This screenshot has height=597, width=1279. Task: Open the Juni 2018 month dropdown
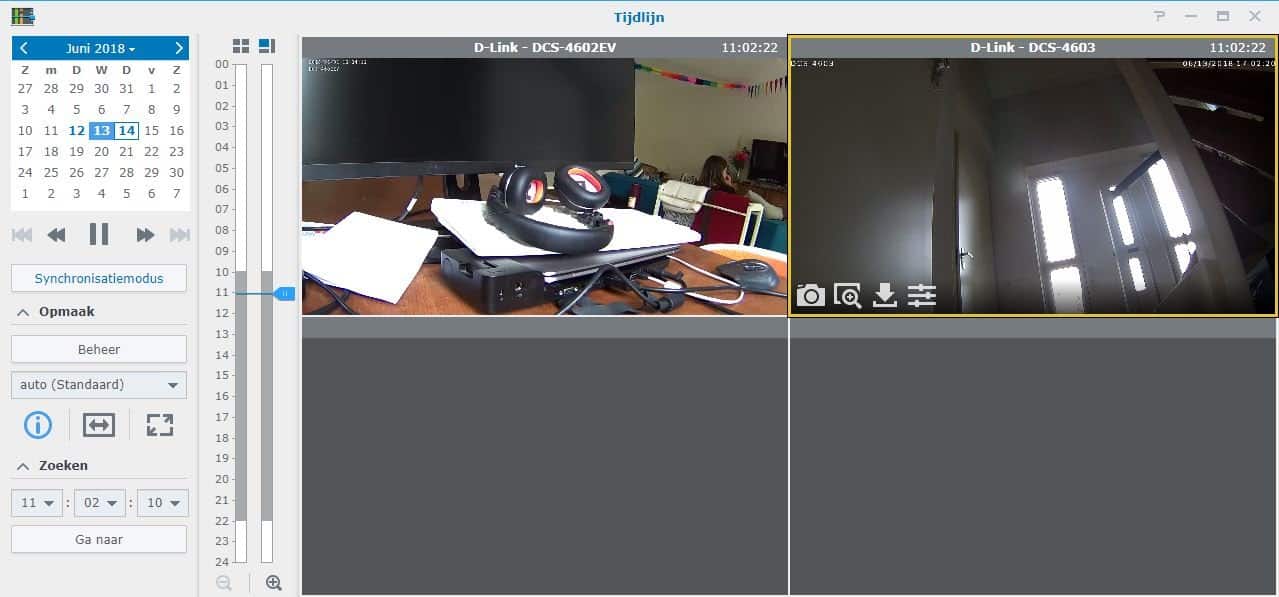pyautogui.click(x=100, y=48)
